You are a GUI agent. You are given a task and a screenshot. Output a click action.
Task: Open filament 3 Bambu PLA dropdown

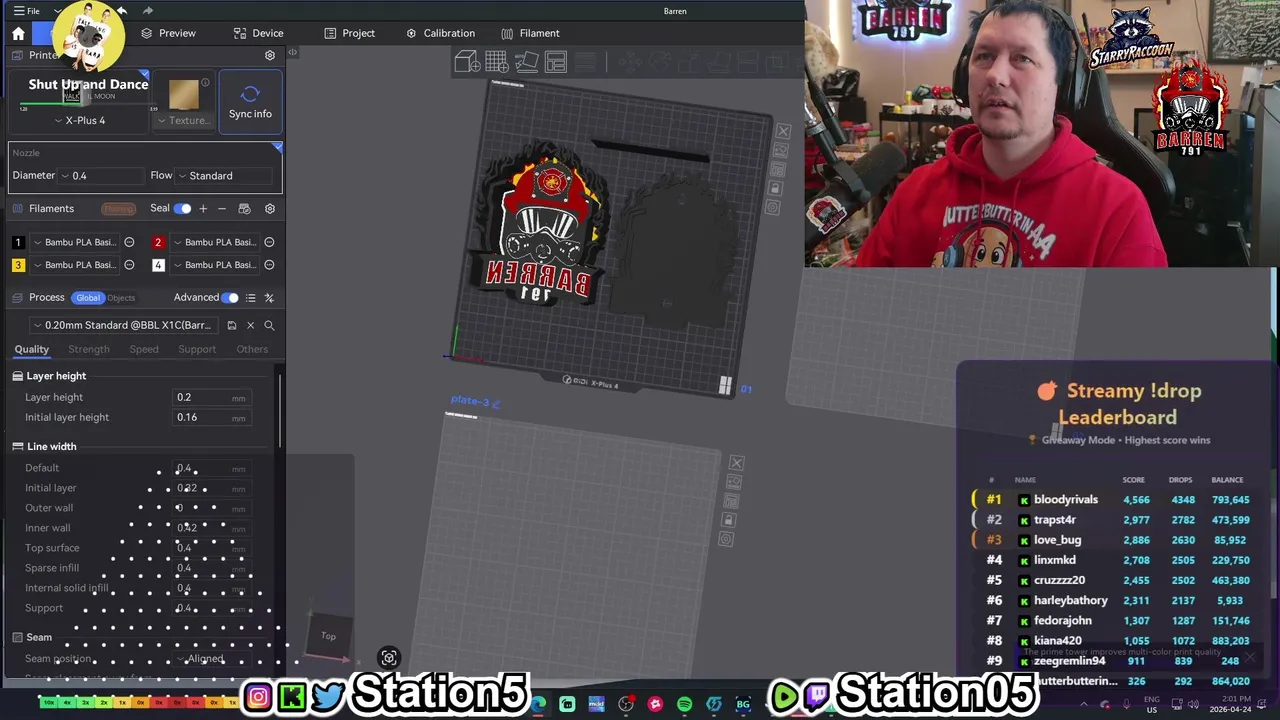point(76,265)
